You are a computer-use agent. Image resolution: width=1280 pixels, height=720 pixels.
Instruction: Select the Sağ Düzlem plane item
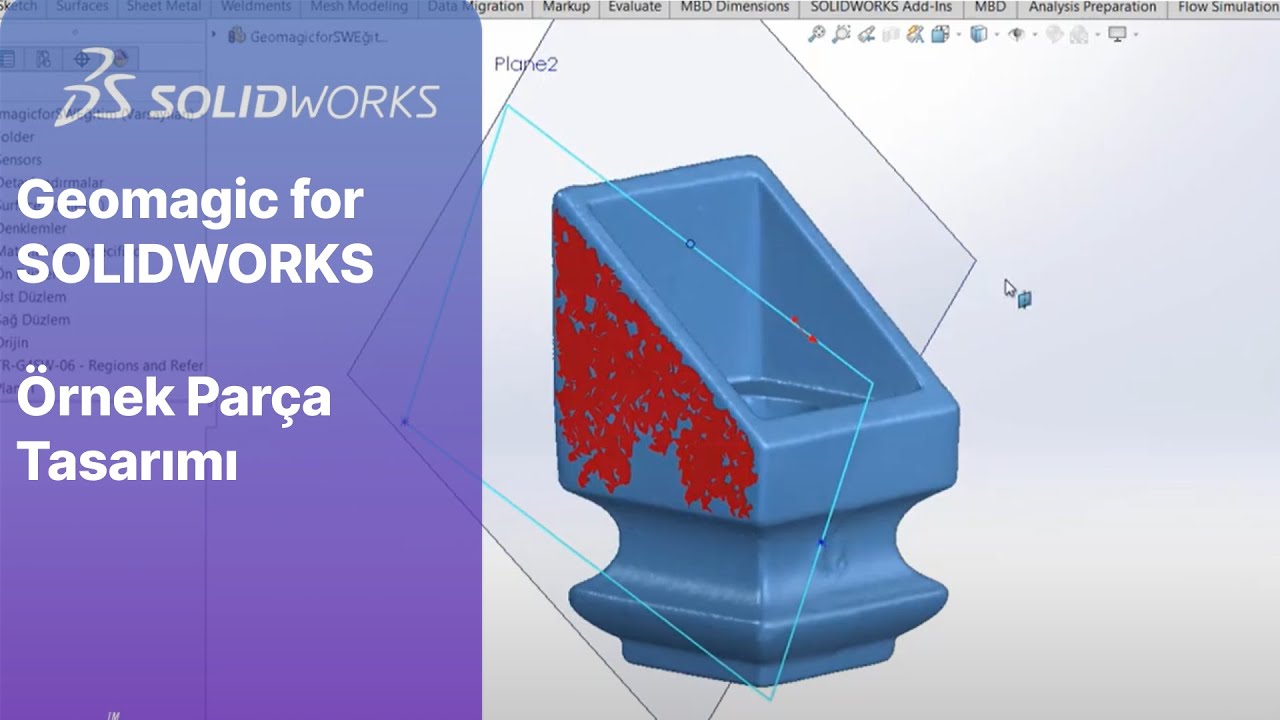point(35,320)
